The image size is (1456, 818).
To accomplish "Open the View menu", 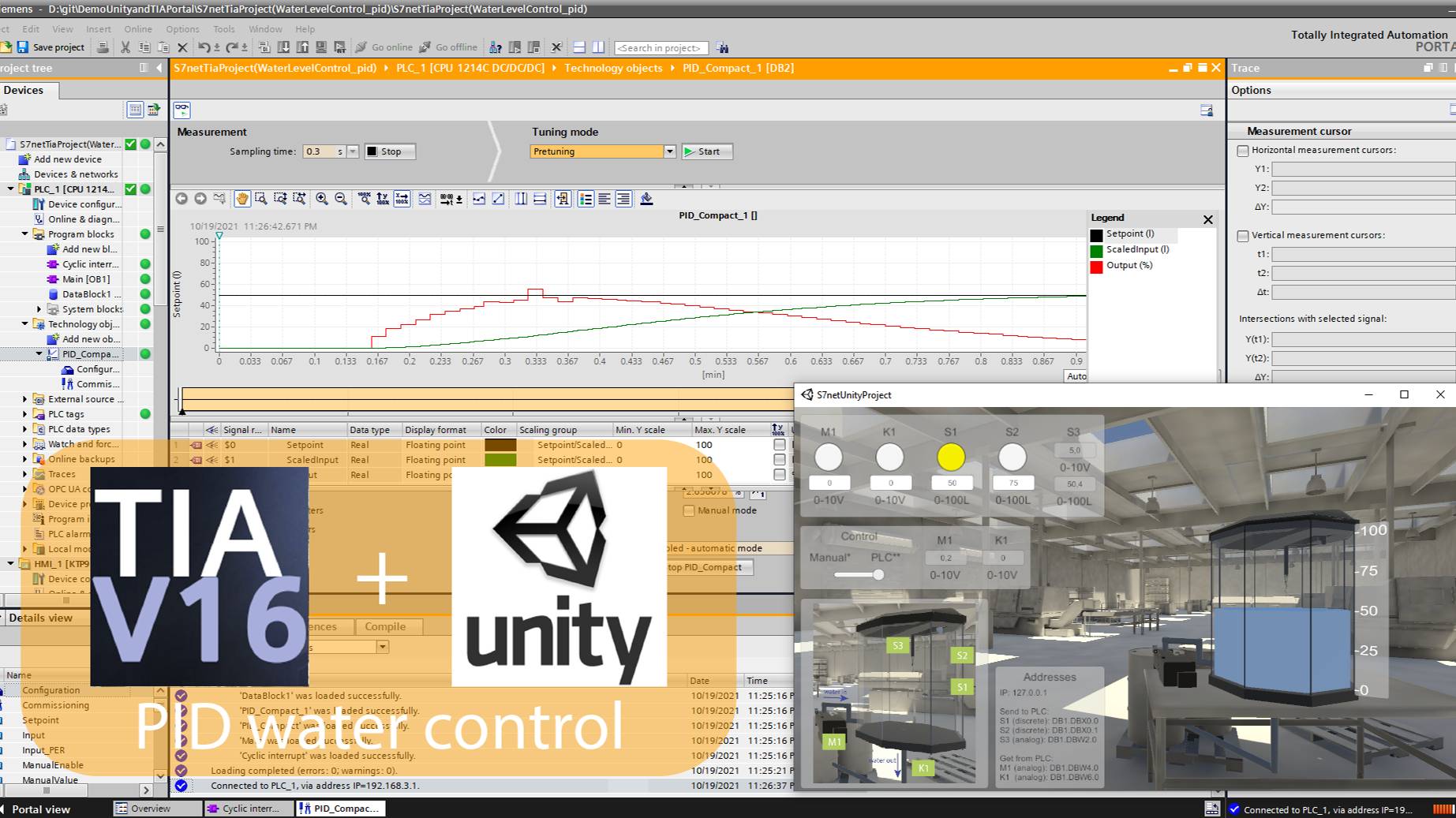I will pyautogui.click(x=62, y=29).
